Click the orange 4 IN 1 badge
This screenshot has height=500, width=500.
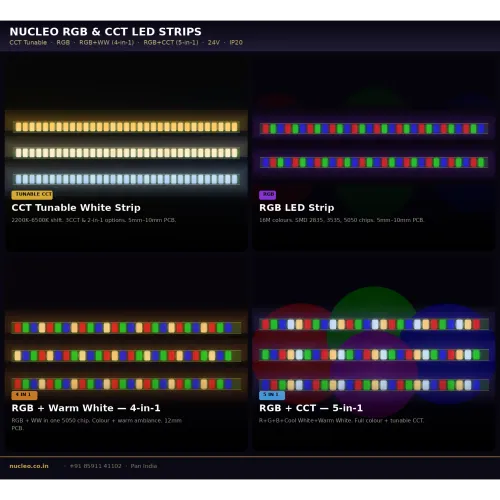click(x=24, y=395)
